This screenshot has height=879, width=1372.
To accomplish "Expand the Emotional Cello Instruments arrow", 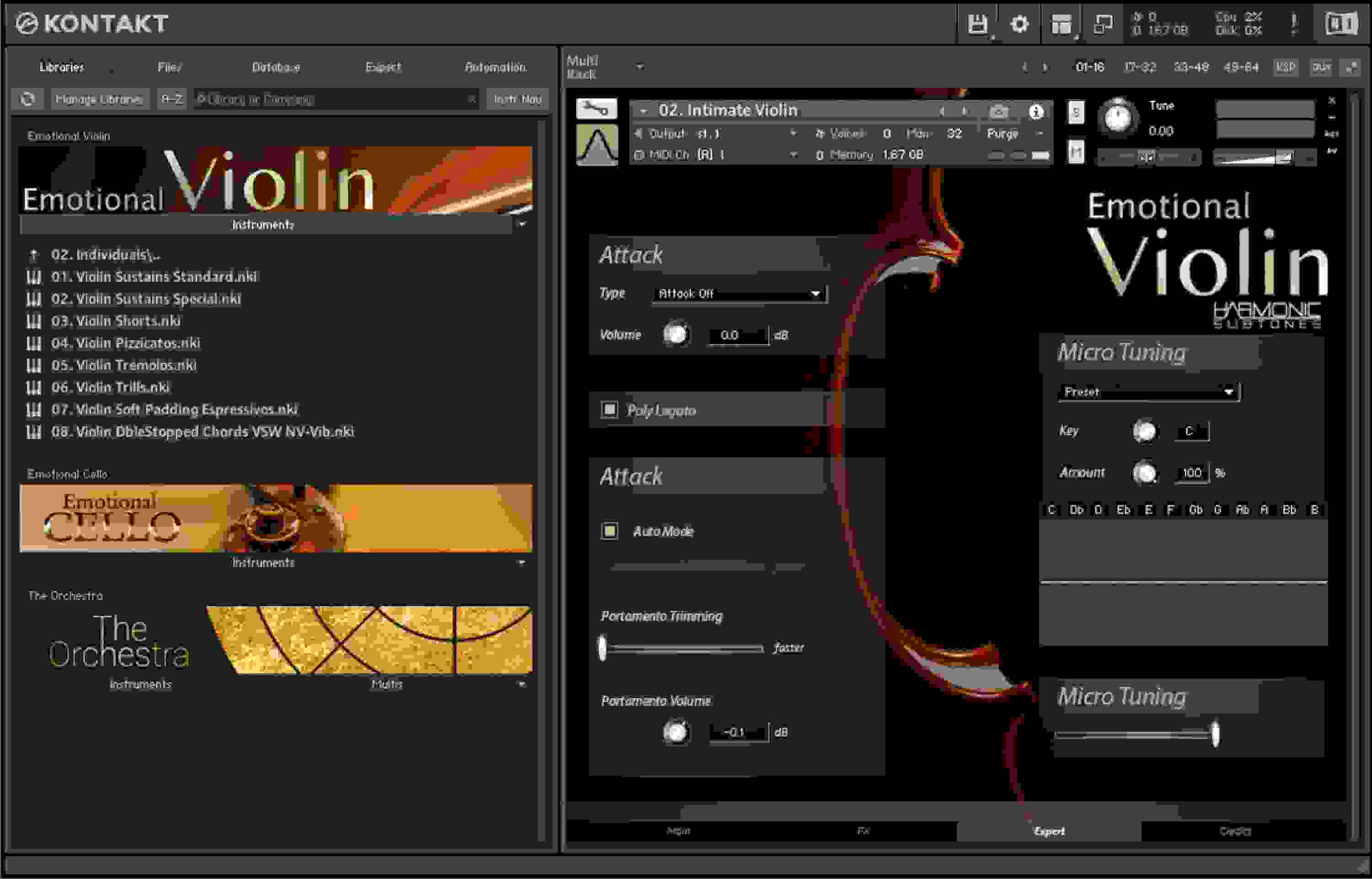I will (x=522, y=562).
